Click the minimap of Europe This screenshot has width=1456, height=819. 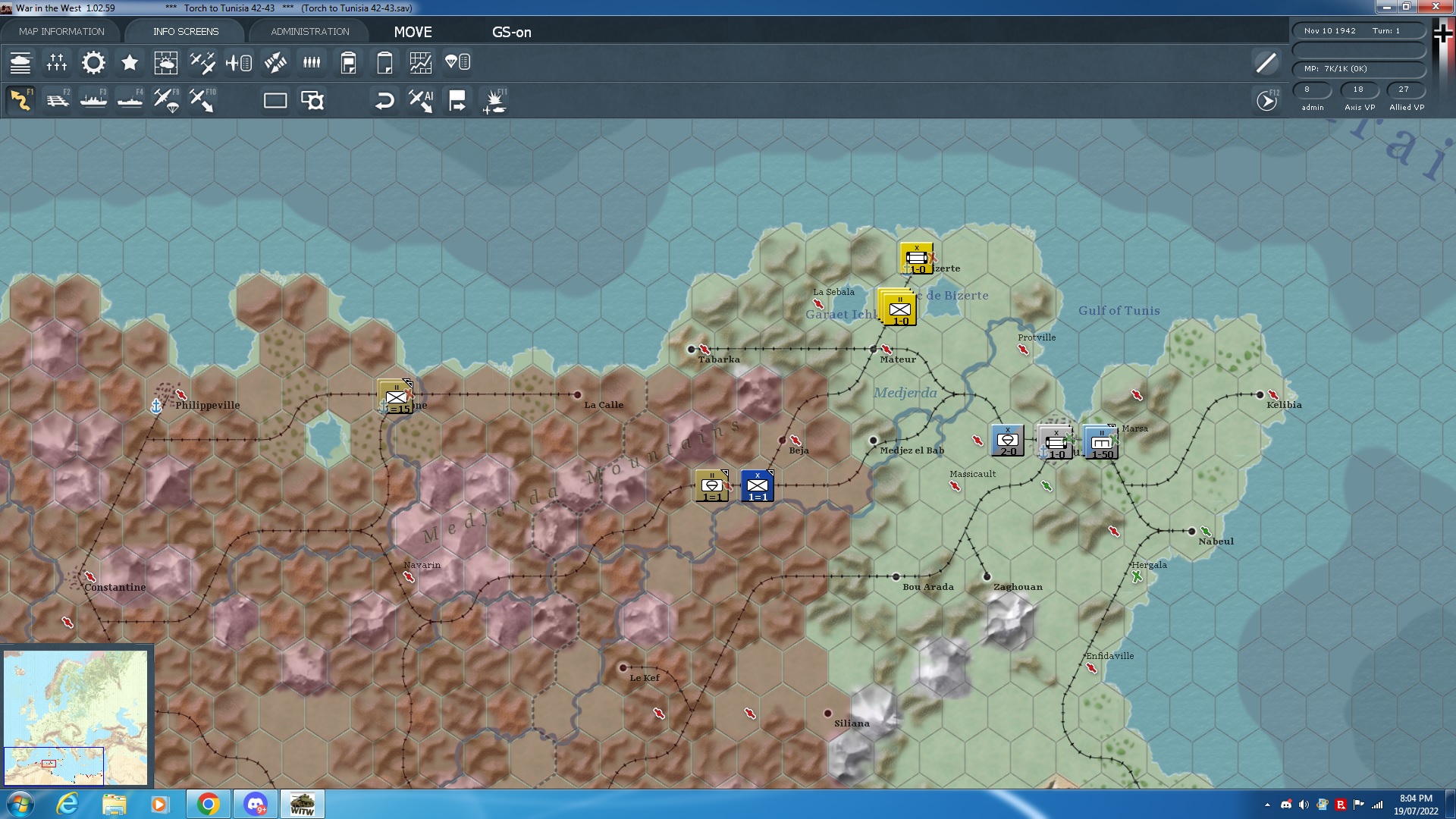point(76,717)
